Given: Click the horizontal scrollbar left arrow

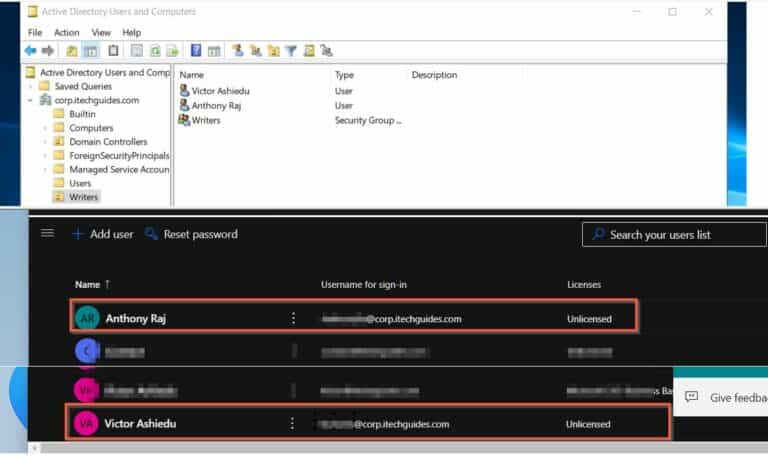Looking at the screenshot, I should point(34,447).
